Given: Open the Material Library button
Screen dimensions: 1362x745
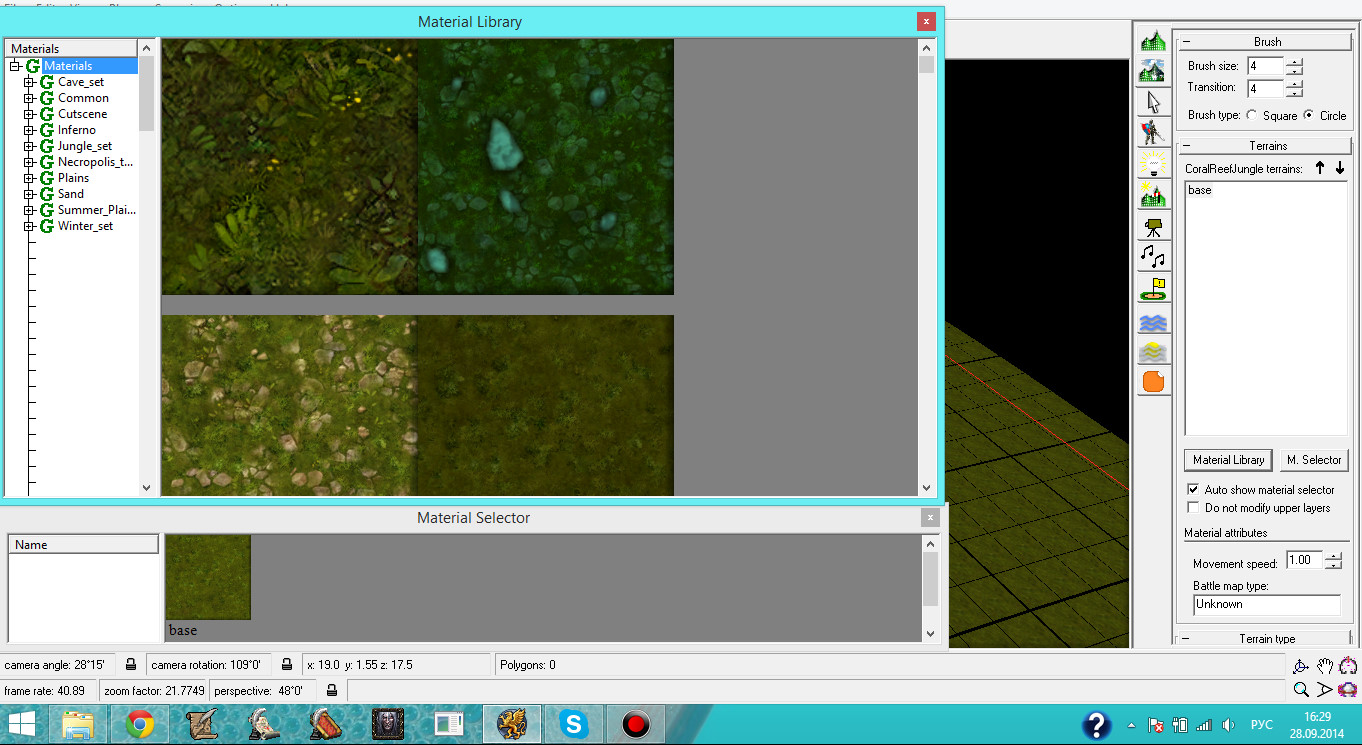Looking at the screenshot, I should point(1228,460).
